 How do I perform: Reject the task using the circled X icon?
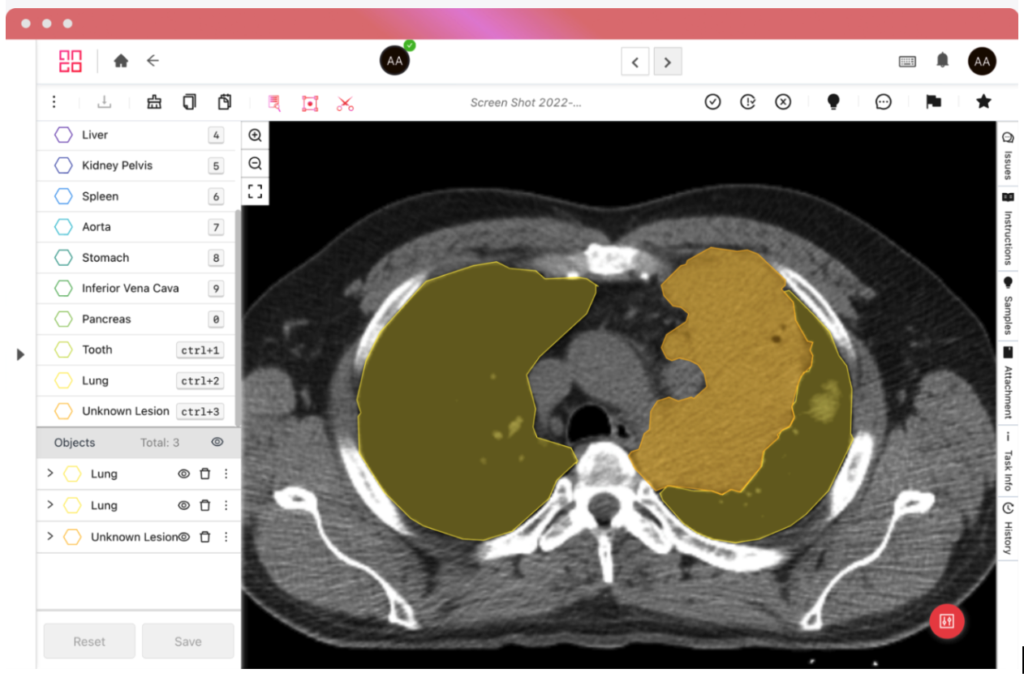782,101
